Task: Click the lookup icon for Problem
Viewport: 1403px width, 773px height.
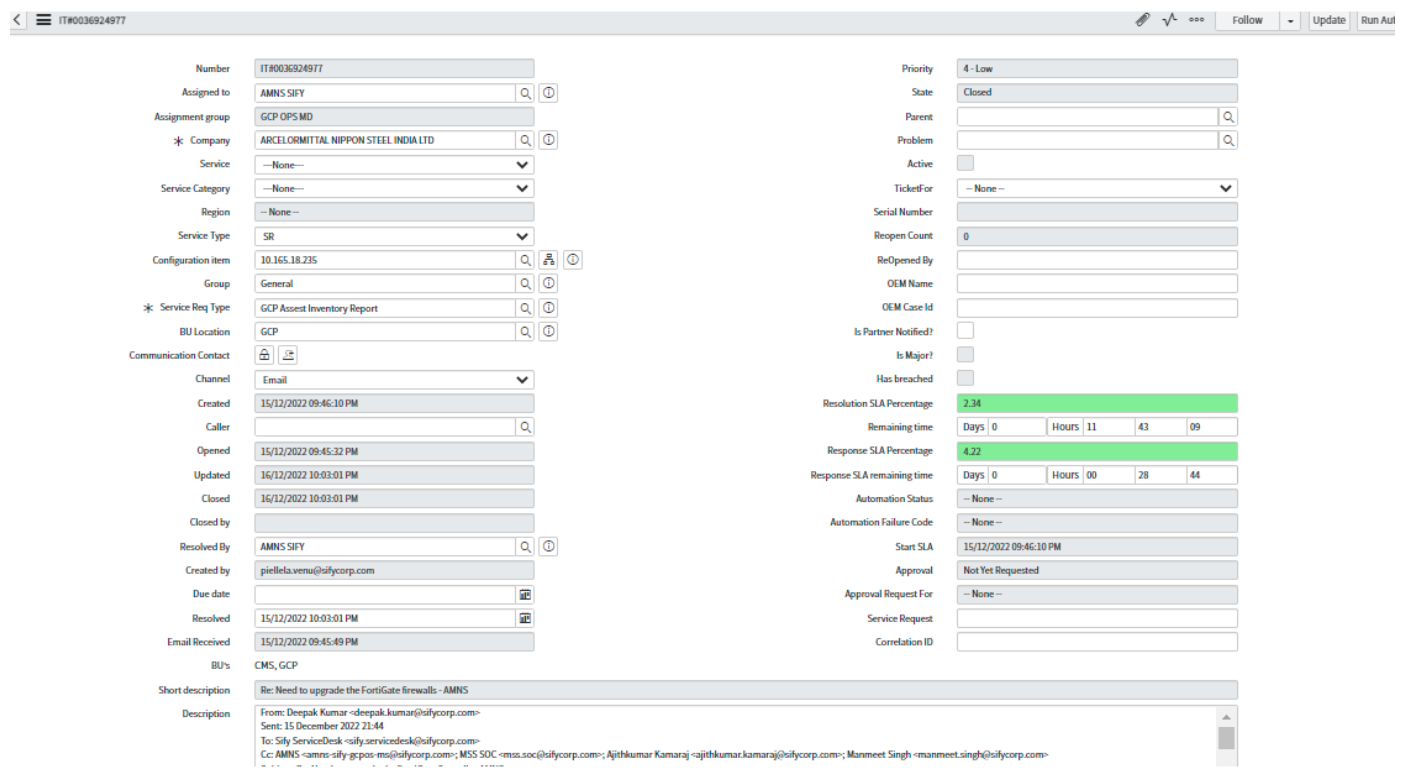Action: [1228, 140]
